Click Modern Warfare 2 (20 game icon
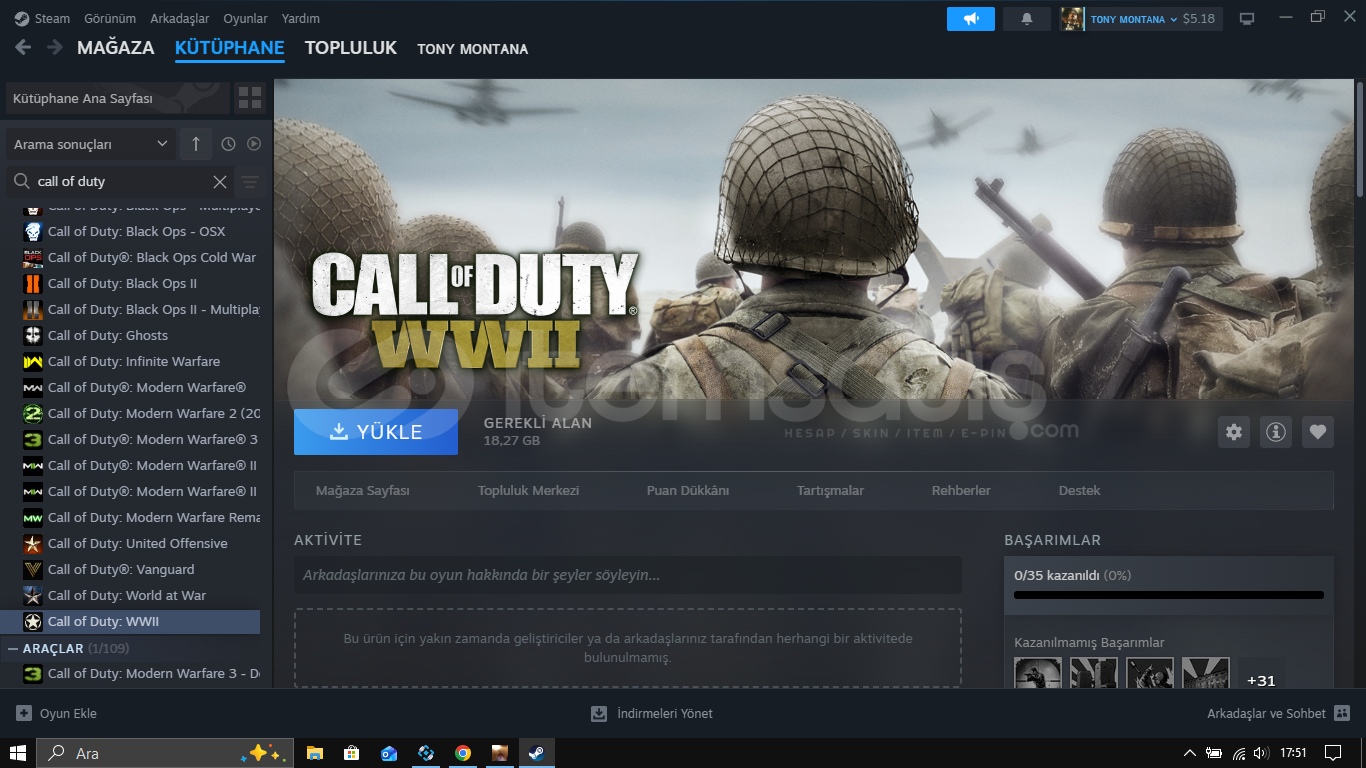 pyautogui.click(x=33, y=413)
